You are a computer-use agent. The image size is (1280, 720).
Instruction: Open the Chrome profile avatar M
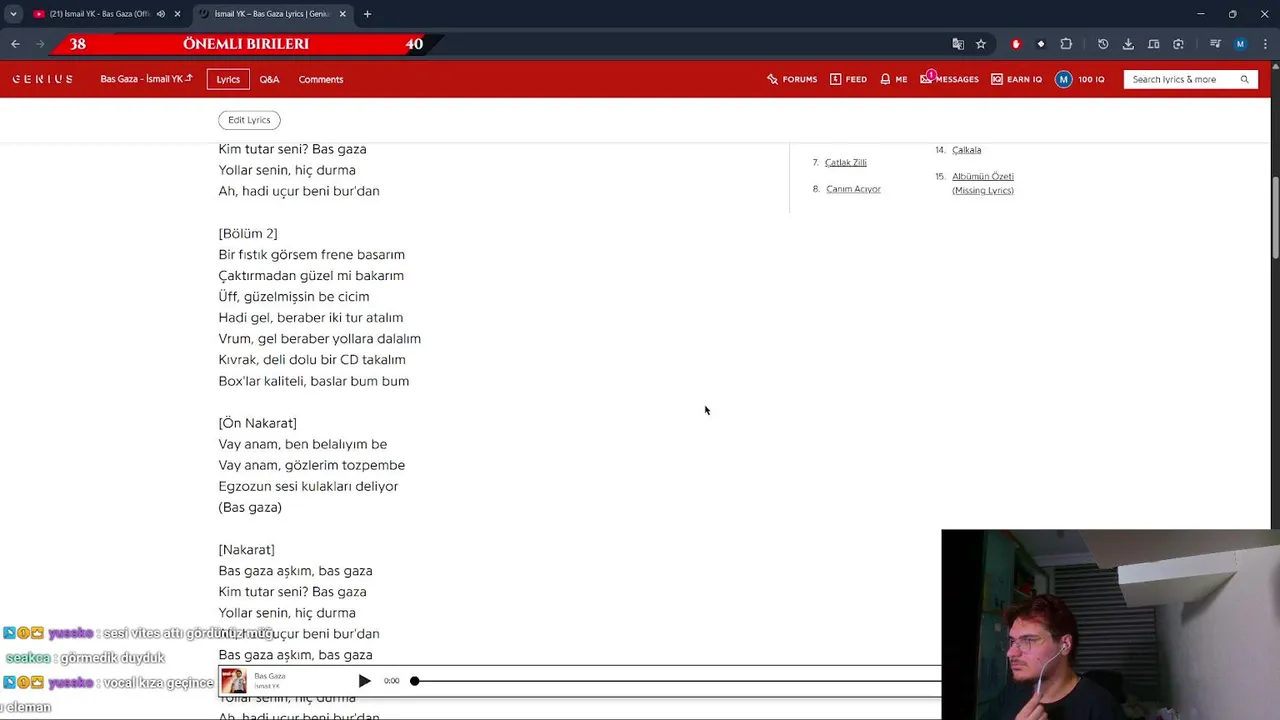pos(1241,44)
